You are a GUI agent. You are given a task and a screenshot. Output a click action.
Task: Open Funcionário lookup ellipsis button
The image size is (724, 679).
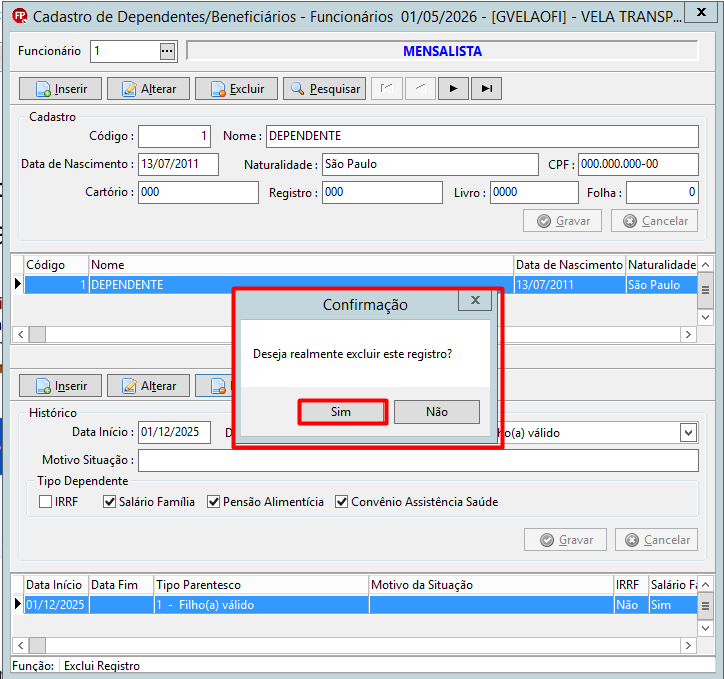click(167, 51)
